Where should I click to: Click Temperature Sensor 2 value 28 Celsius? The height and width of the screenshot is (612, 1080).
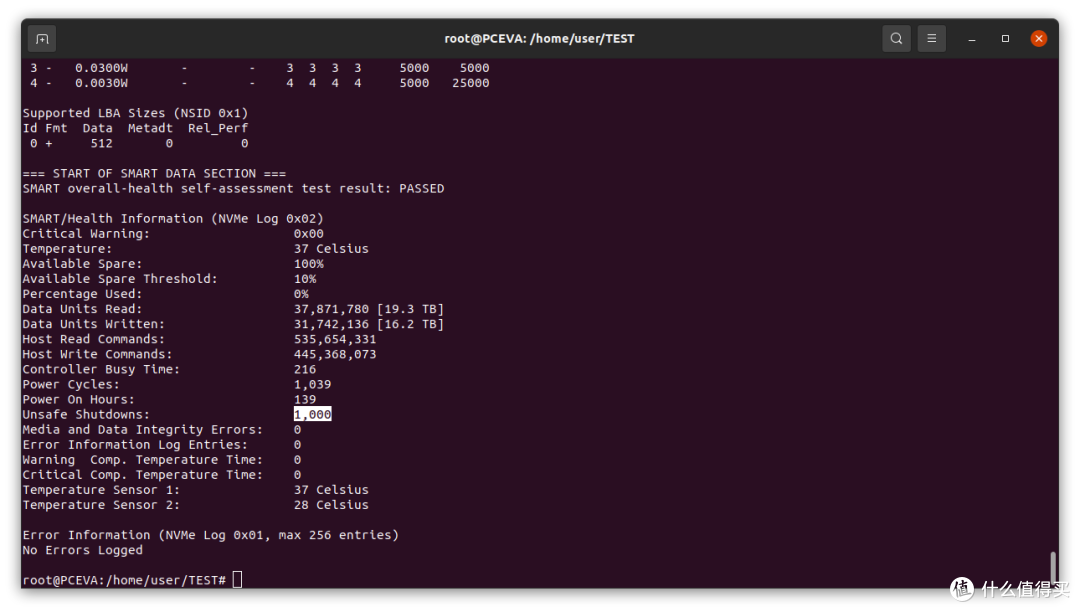(331, 505)
